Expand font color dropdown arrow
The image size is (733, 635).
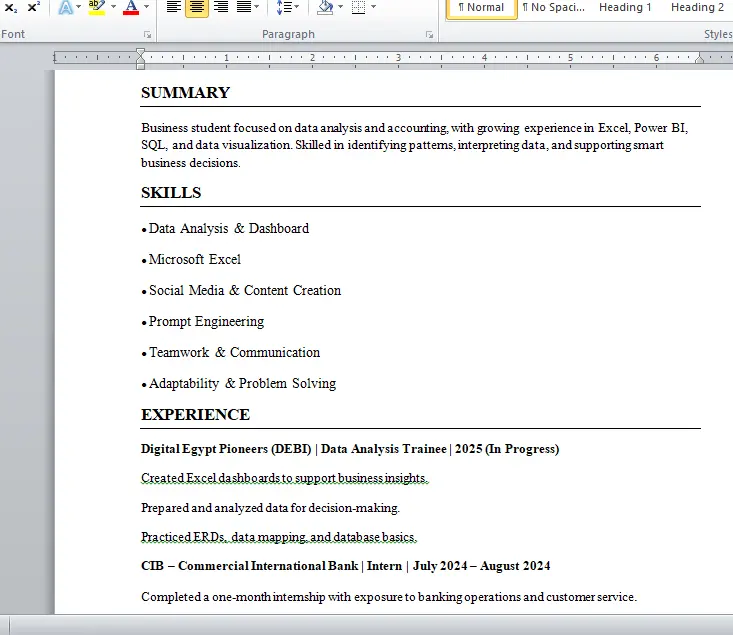point(146,7)
